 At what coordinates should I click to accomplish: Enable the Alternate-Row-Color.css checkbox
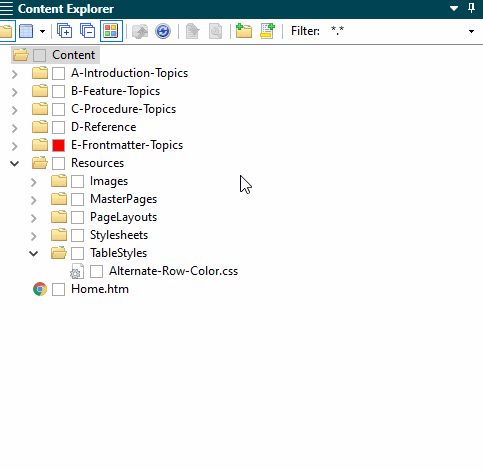(97, 271)
